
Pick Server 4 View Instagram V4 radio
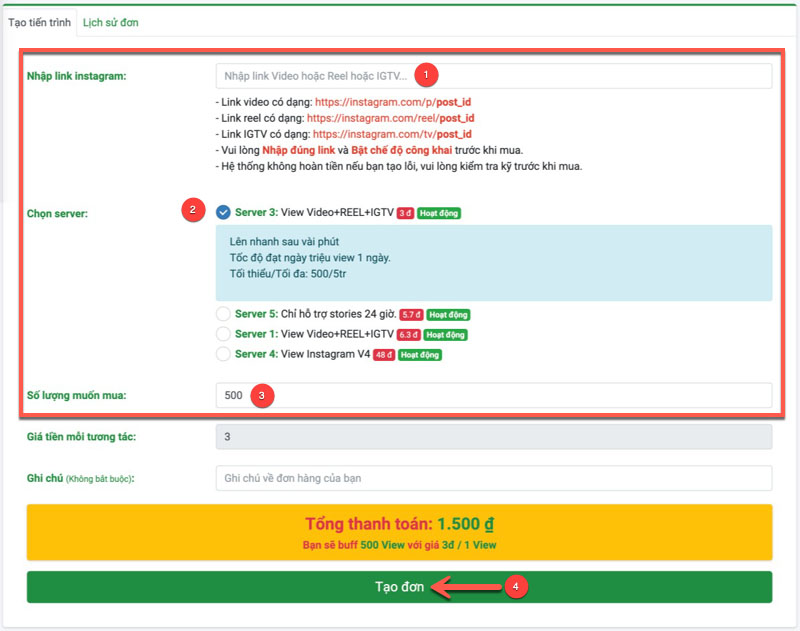(x=223, y=354)
